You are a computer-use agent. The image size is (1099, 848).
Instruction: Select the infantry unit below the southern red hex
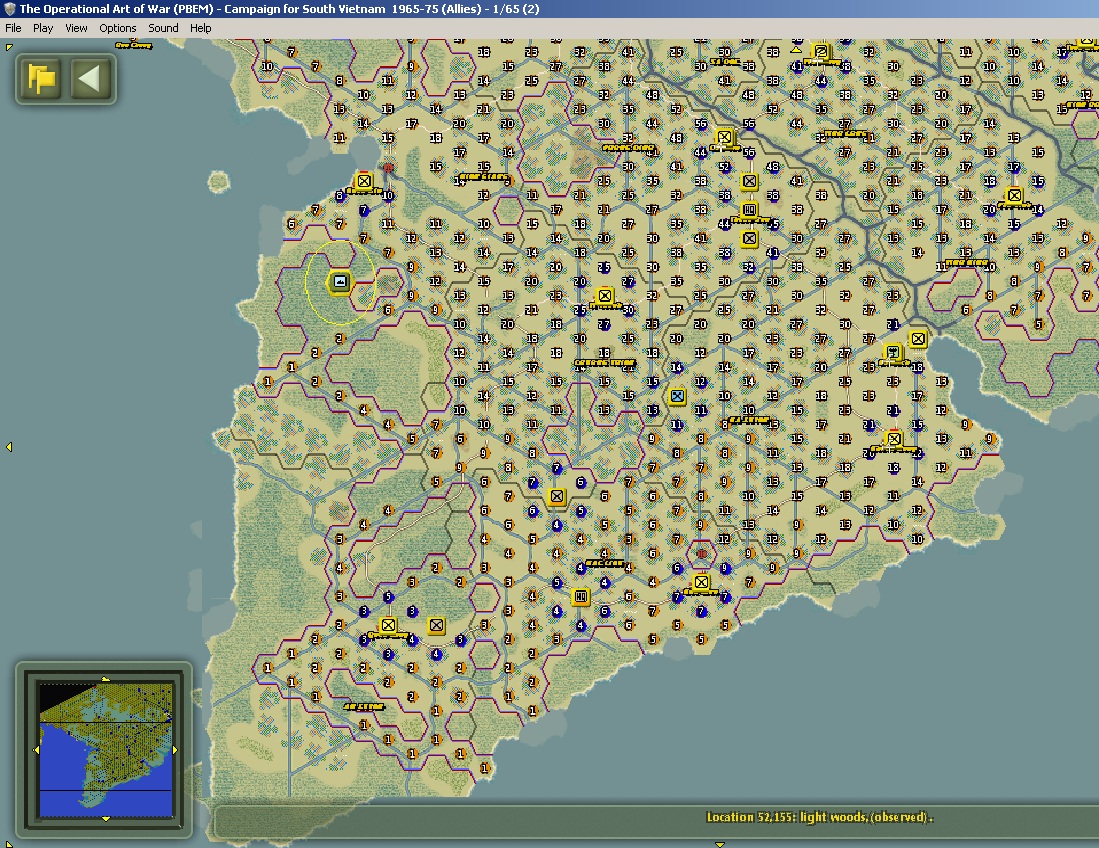pos(701,582)
